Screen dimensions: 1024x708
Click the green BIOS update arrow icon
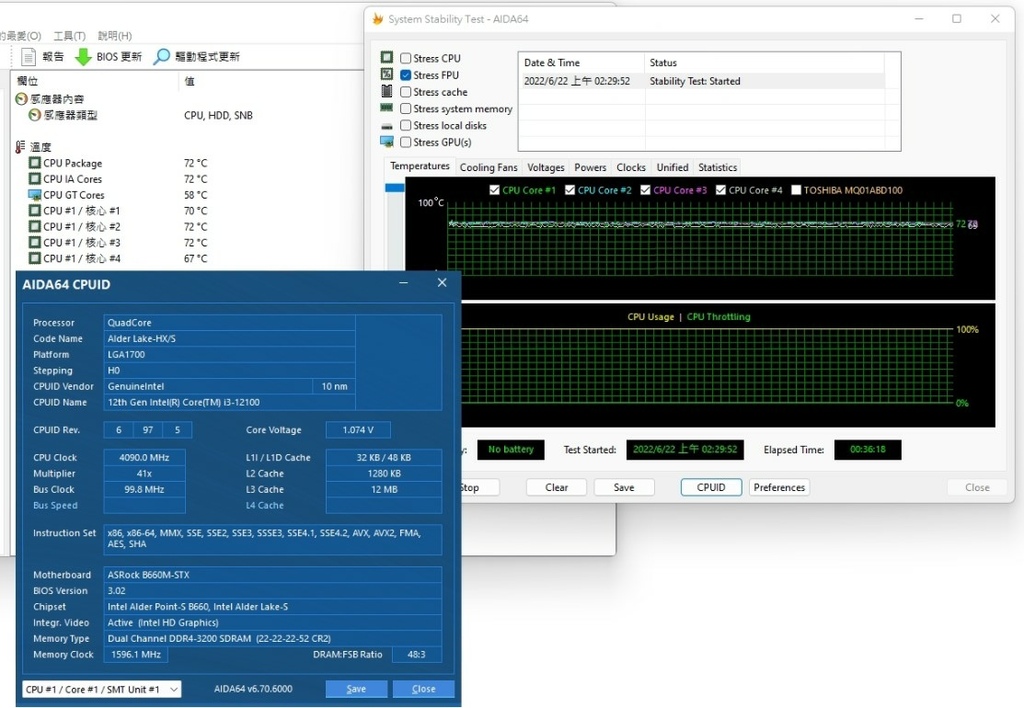point(83,57)
